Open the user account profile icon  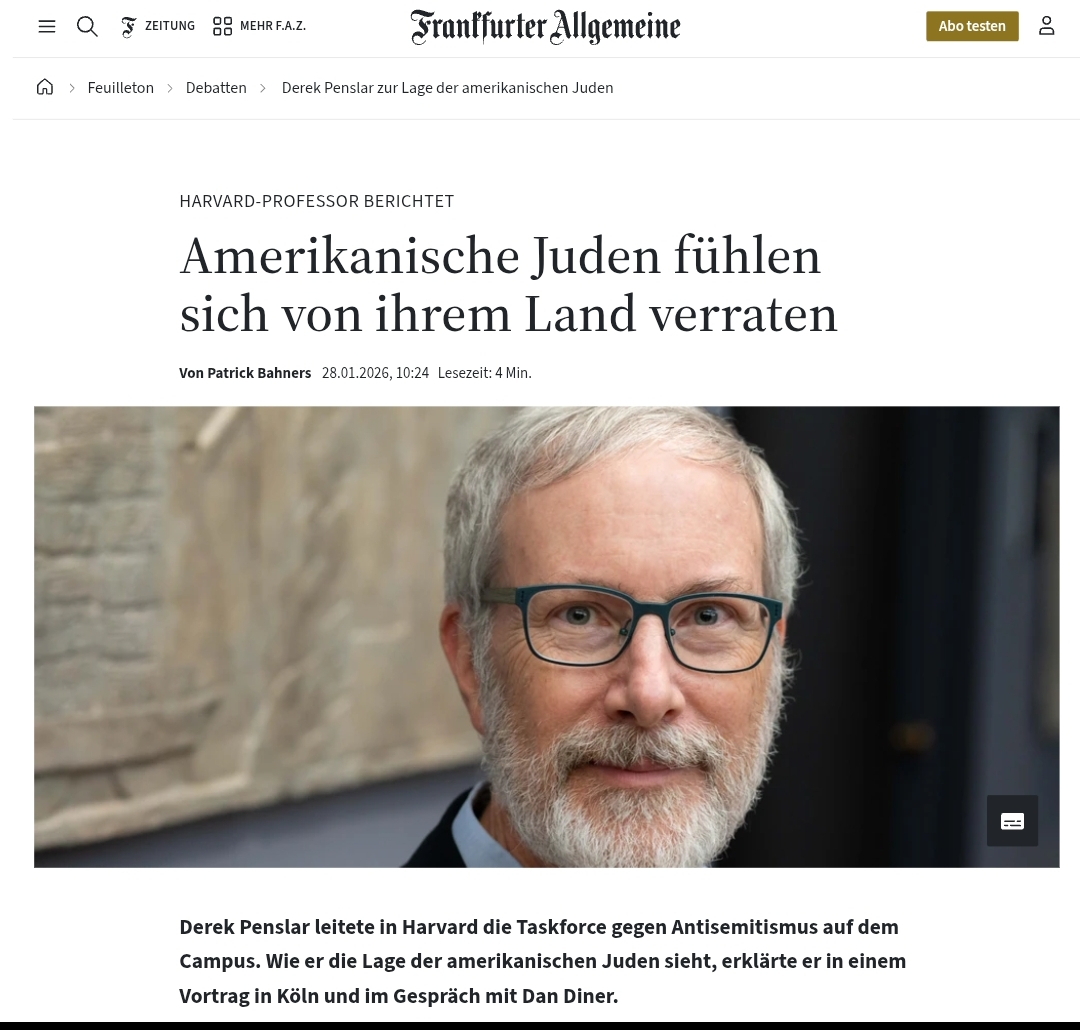pyautogui.click(x=1046, y=26)
